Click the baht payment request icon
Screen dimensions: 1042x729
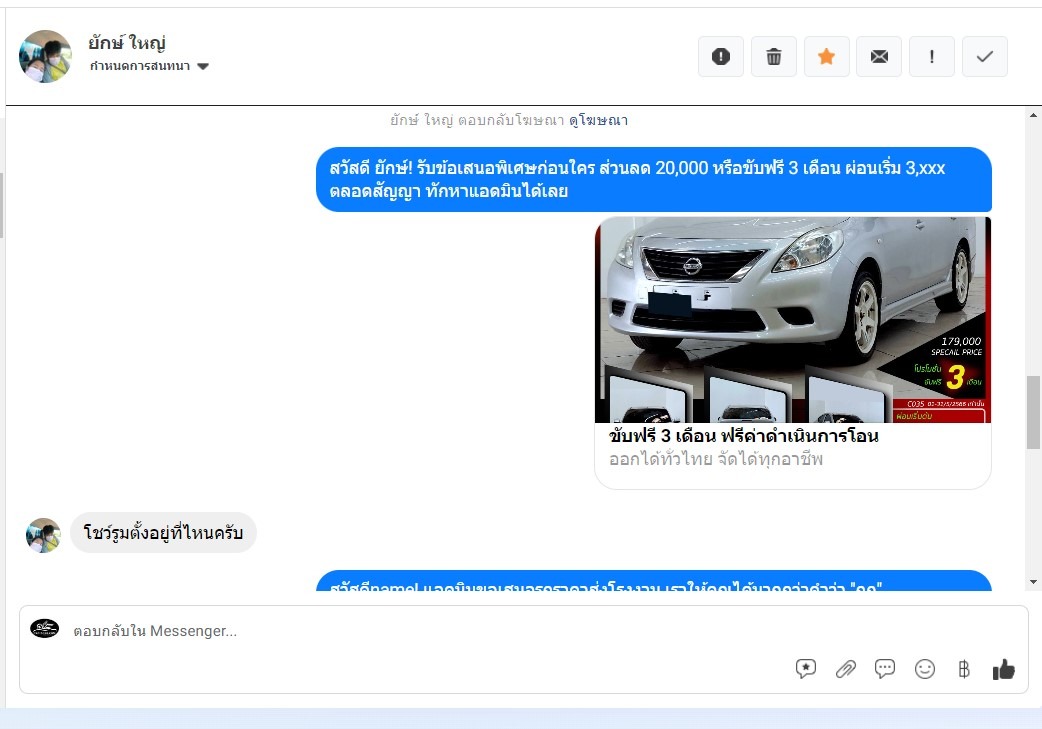point(964,669)
